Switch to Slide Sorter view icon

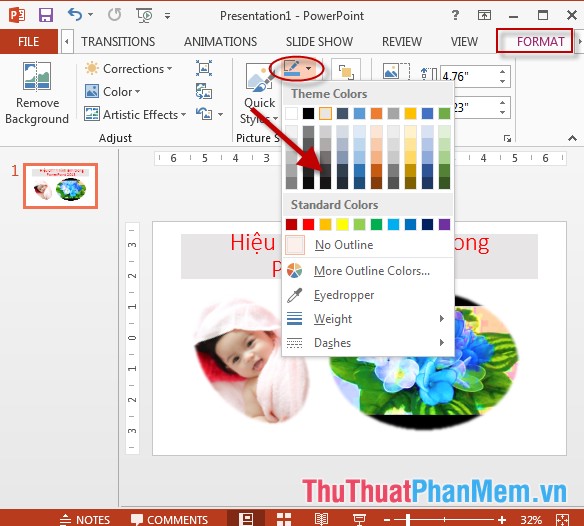pos(284,519)
